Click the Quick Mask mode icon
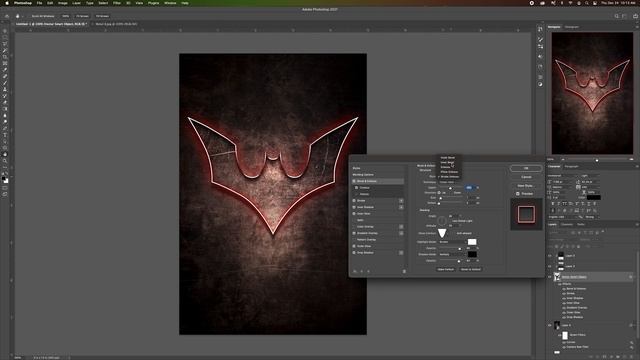This screenshot has height=360, width=640. tap(5, 188)
